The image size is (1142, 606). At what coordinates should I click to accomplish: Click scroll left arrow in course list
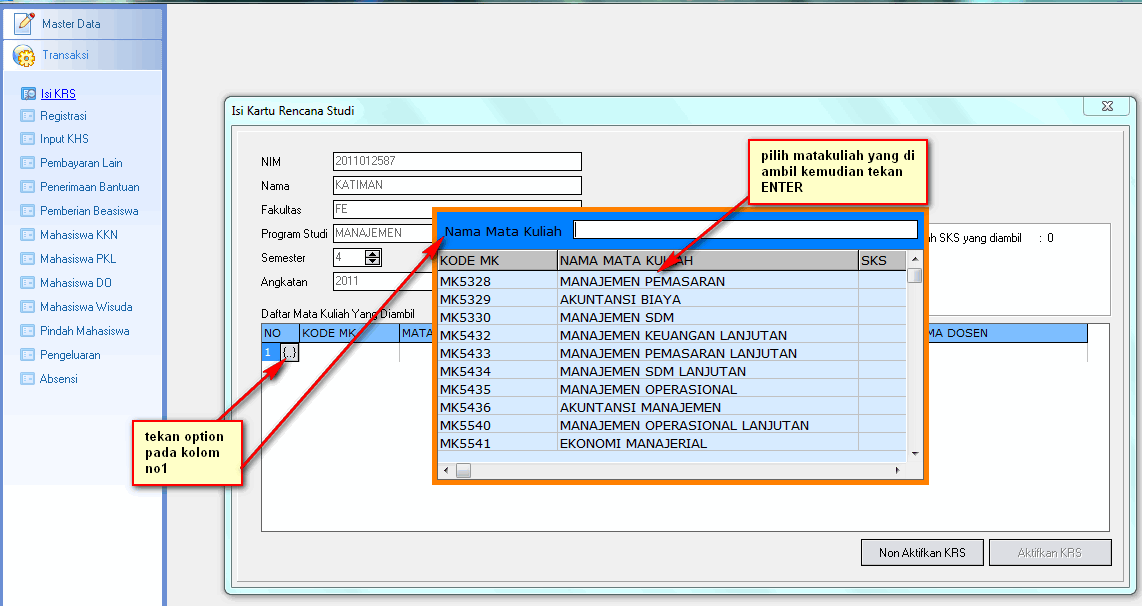point(446,471)
